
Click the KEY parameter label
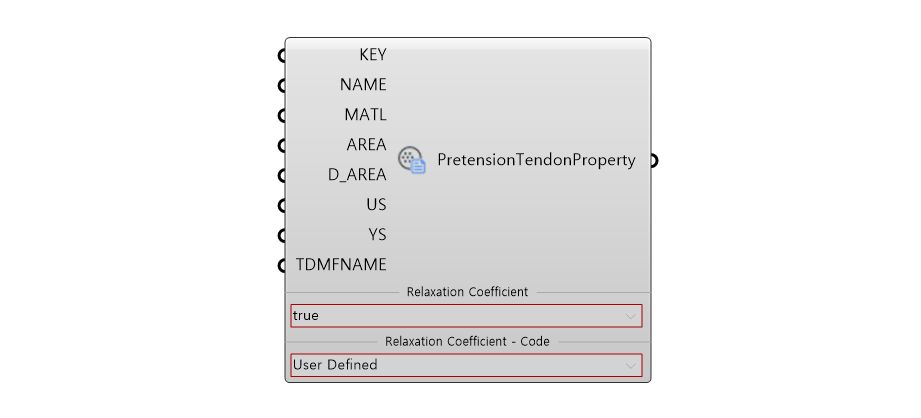tap(372, 55)
